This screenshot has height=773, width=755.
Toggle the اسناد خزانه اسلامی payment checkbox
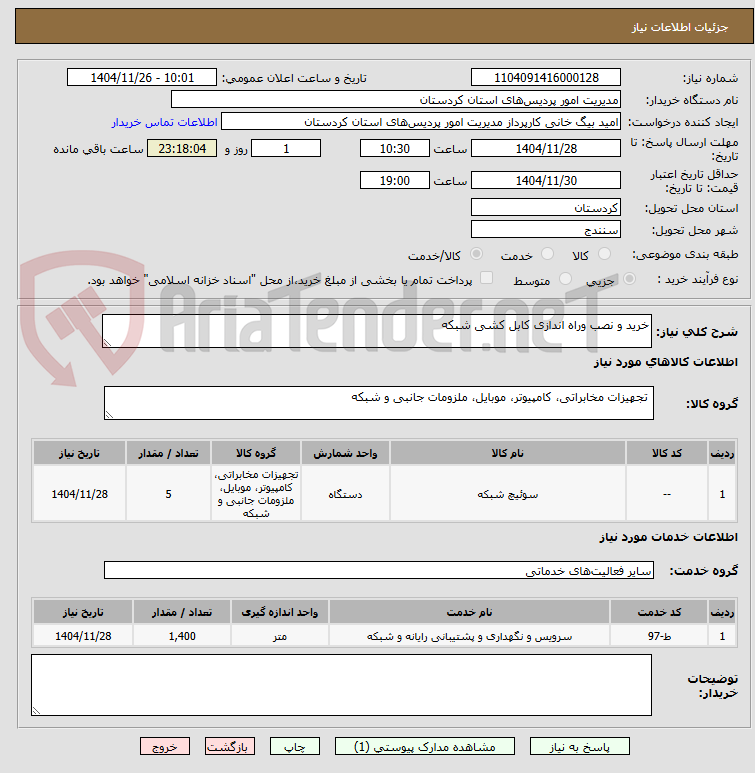(486, 278)
